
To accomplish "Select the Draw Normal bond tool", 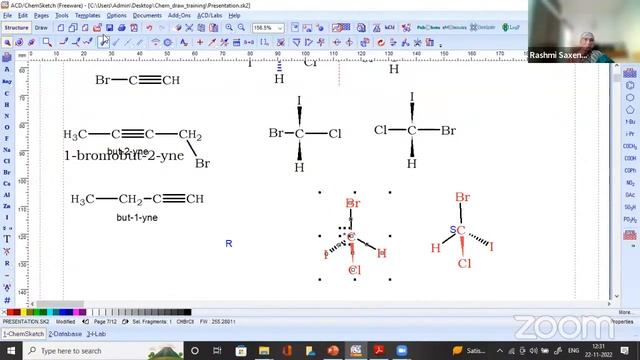I will click(64, 42).
